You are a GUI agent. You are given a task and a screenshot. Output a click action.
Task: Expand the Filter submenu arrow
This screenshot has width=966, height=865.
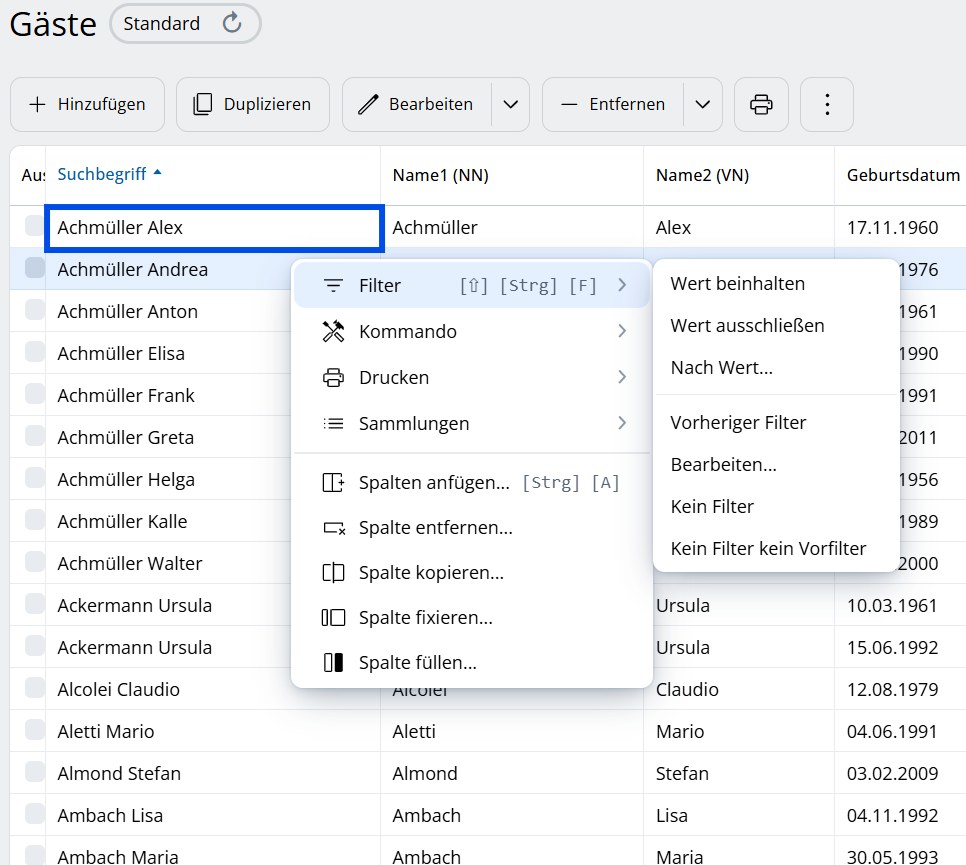click(x=622, y=285)
